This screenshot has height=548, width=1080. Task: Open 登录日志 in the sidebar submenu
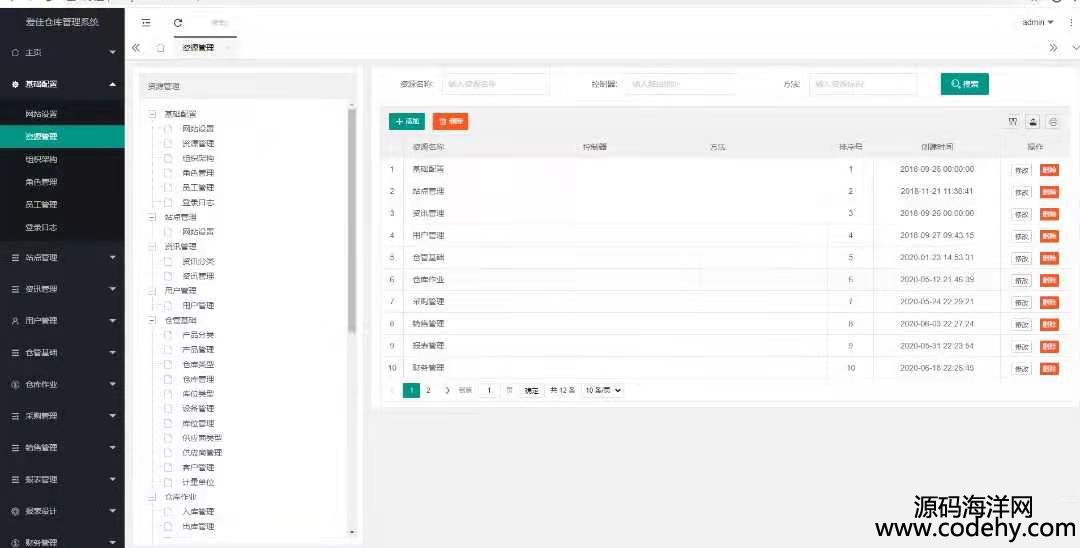pos(41,227)
